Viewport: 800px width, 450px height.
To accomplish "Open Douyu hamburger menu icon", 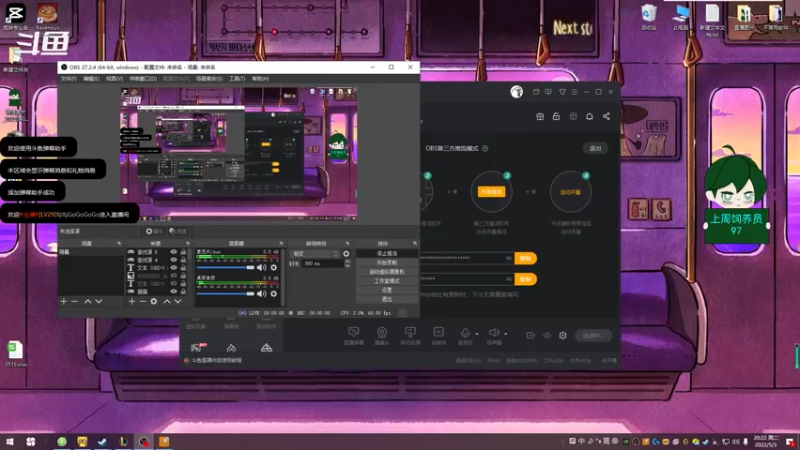I will [x=574, y=92].
